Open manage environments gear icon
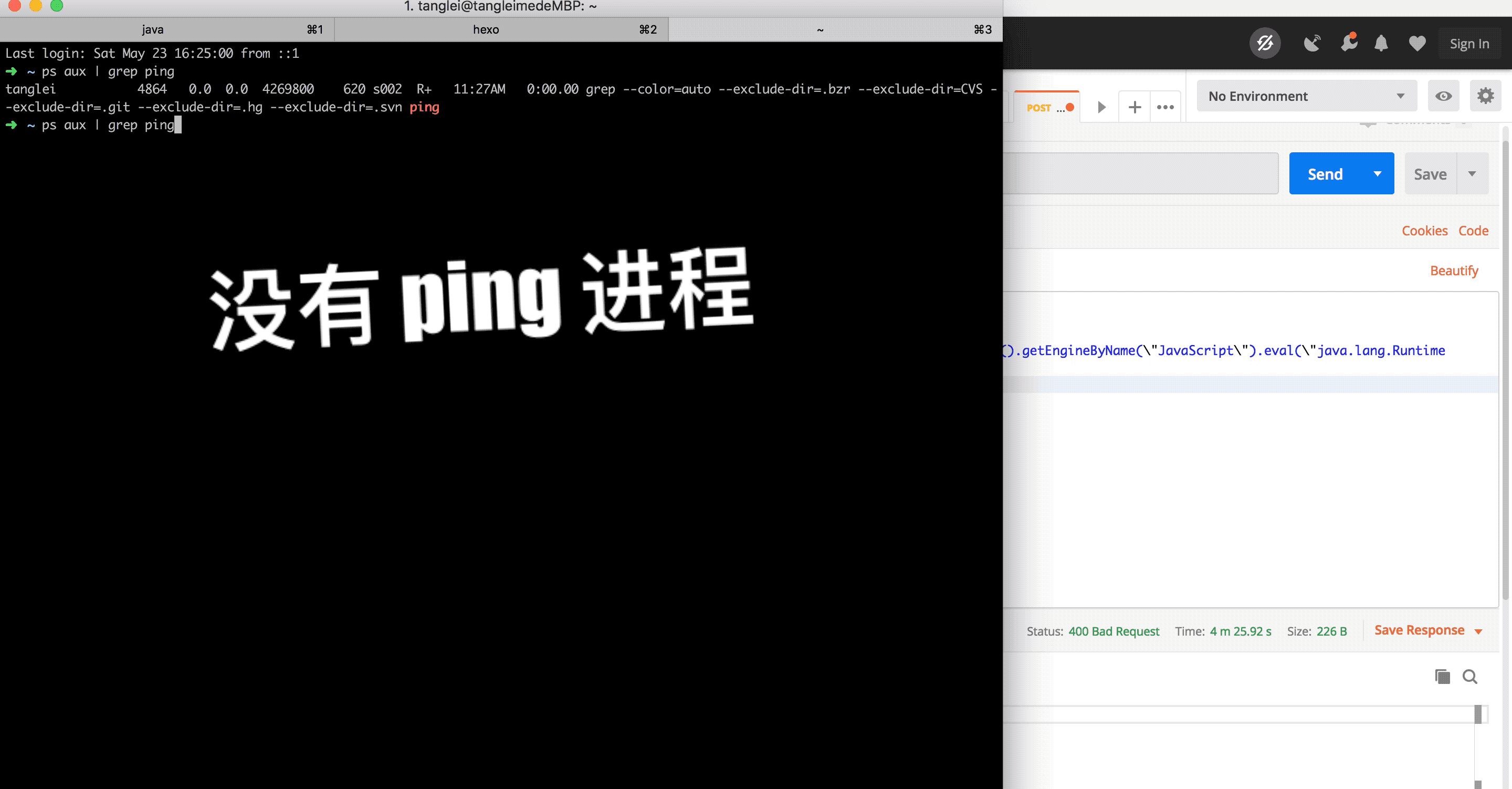This screenshot has width=1512, height=789. coord(1485,96)
